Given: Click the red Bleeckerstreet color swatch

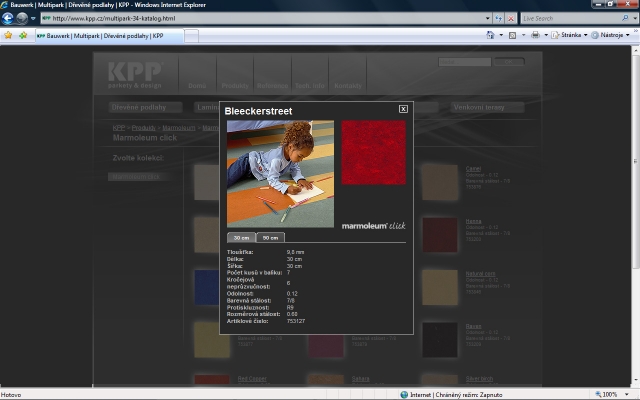Looking at the screenshot, I should pyautogui.click(x=373, y=152).
